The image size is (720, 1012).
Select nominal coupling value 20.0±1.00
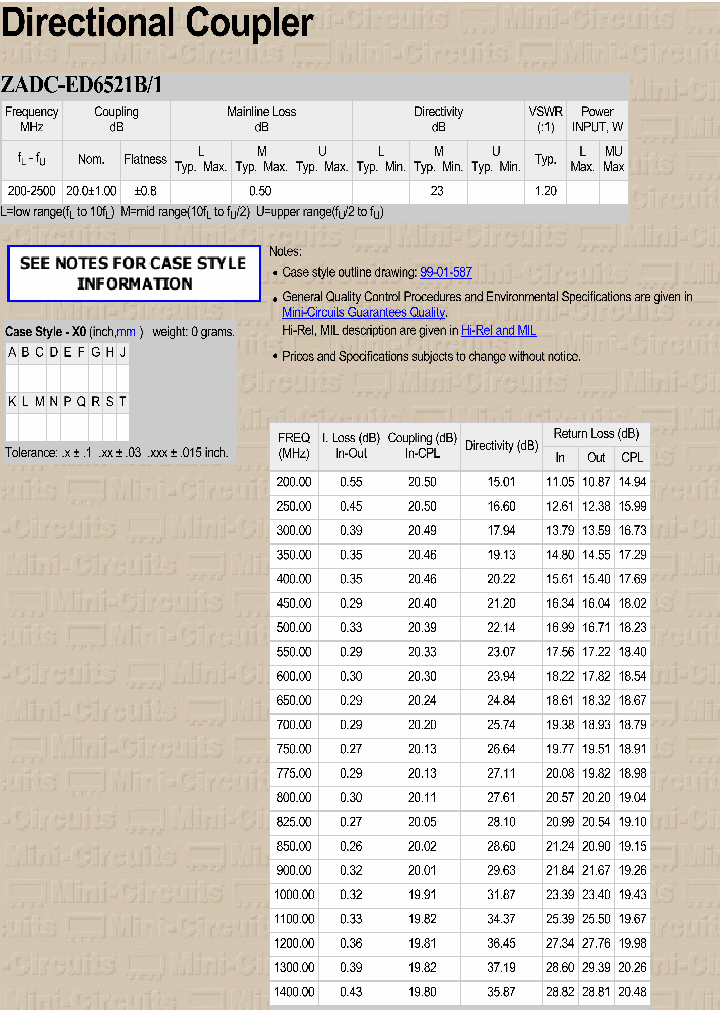click(x=91, y=191)
